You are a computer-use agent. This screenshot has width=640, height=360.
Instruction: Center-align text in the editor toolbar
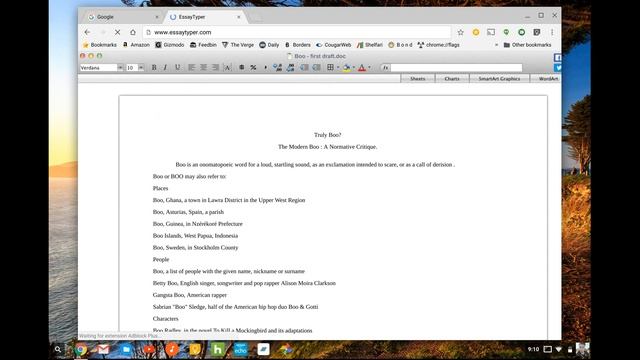[203, 67]
